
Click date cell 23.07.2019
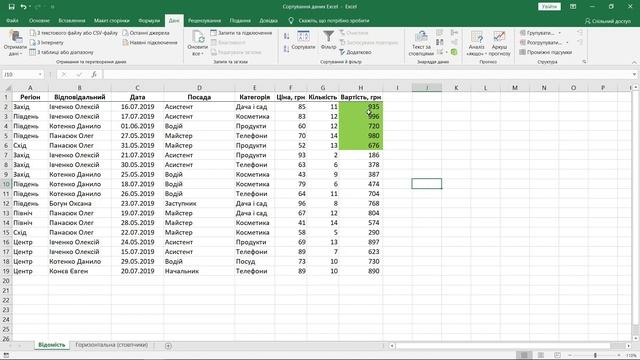(138, 203)
